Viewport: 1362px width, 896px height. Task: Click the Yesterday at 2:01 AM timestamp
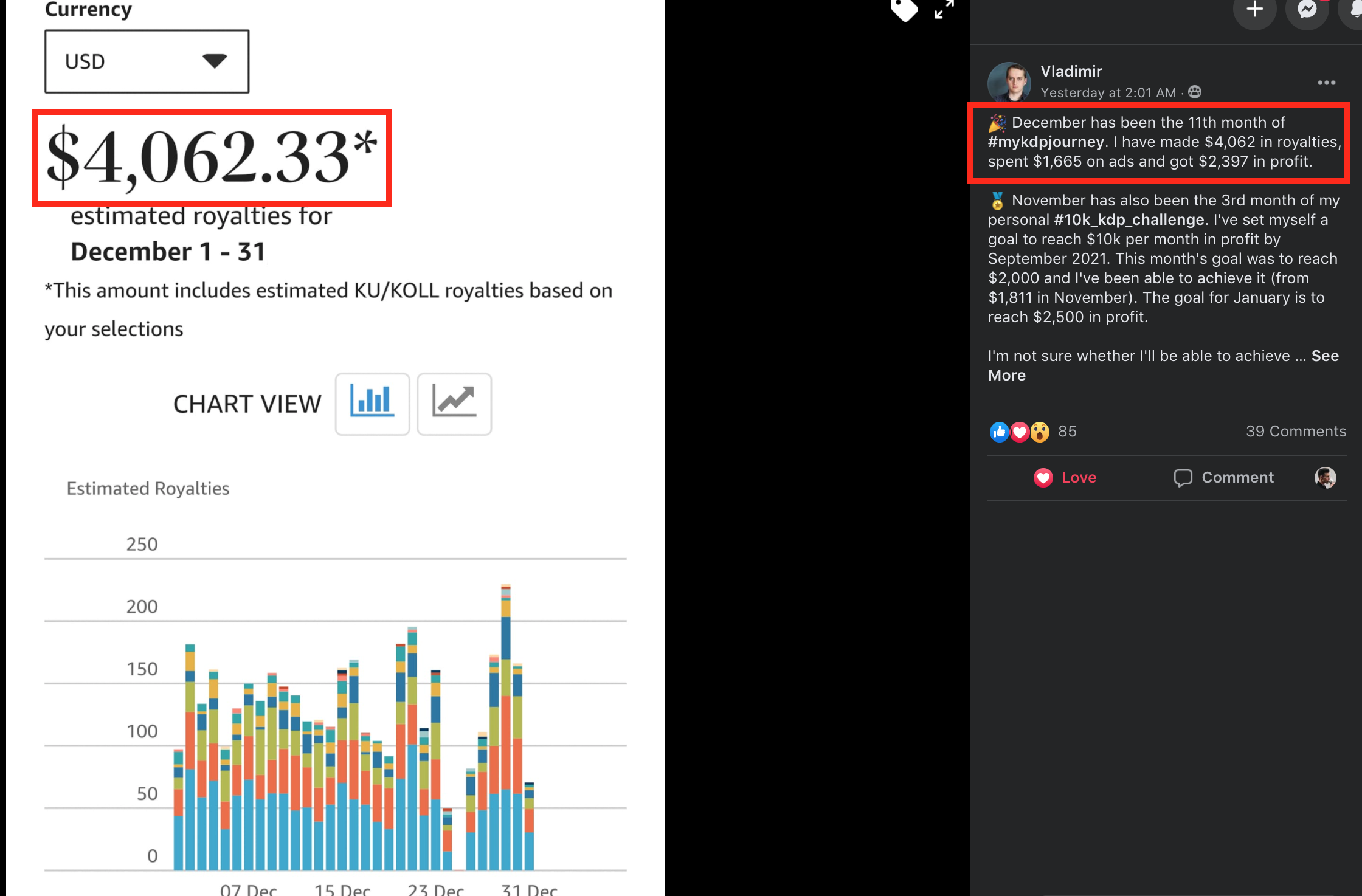point(1108,92)
